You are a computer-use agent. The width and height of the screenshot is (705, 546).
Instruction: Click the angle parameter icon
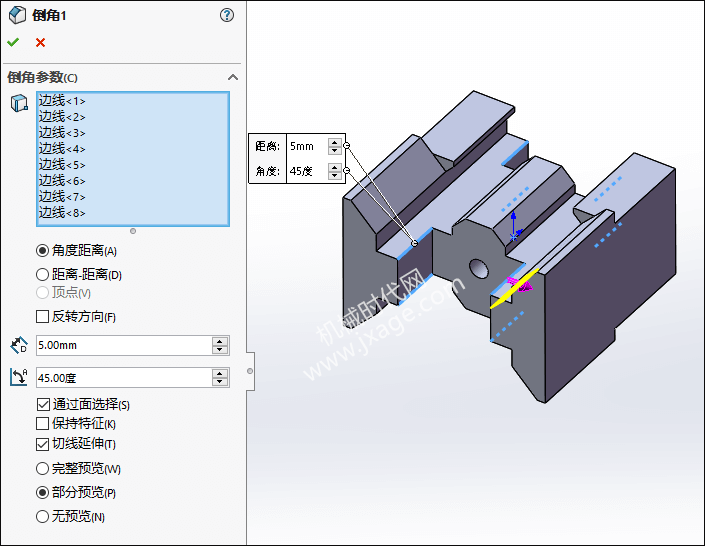point(19,377)
